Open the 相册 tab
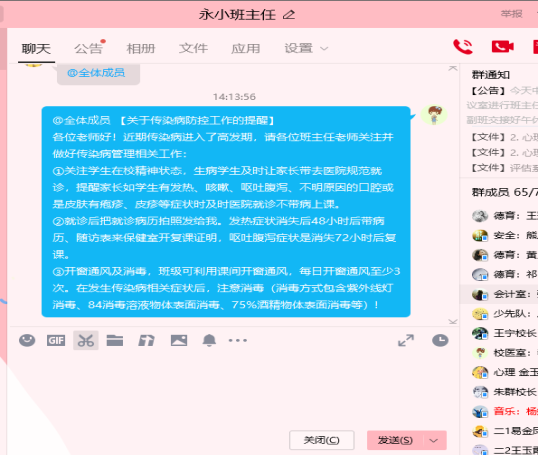The image size is (539, 455). click(141, 49)
